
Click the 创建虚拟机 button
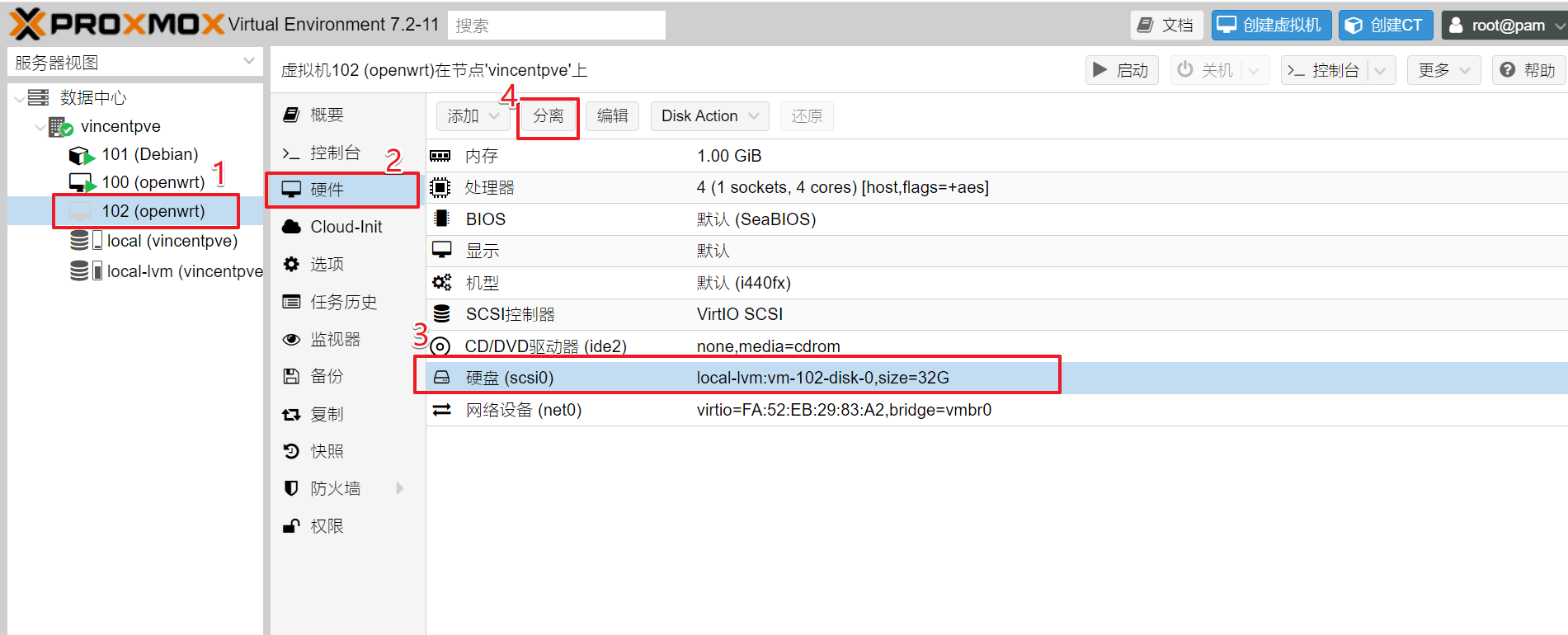coord(1271,25)
